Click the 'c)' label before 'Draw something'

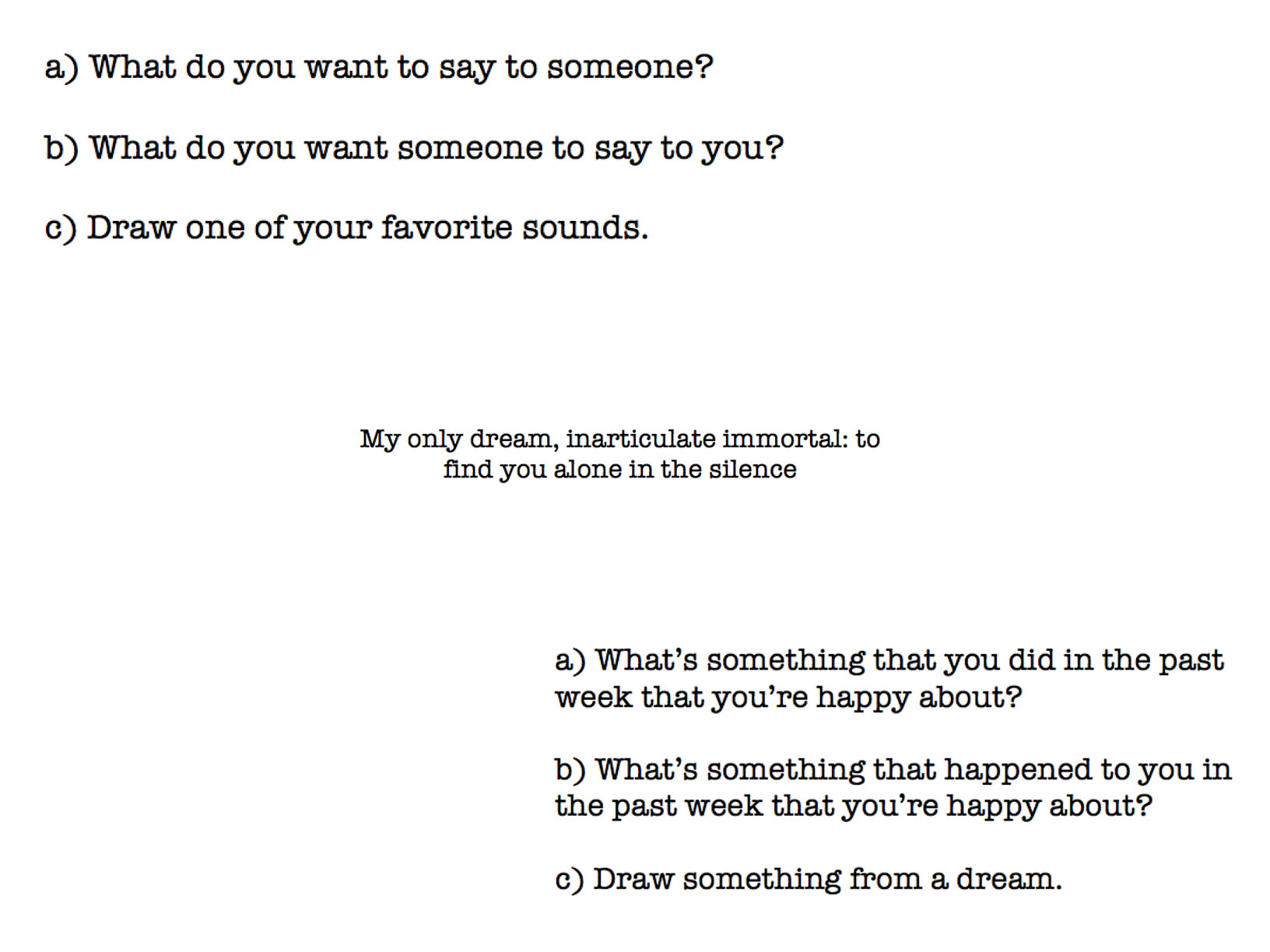tap(569, 880)
